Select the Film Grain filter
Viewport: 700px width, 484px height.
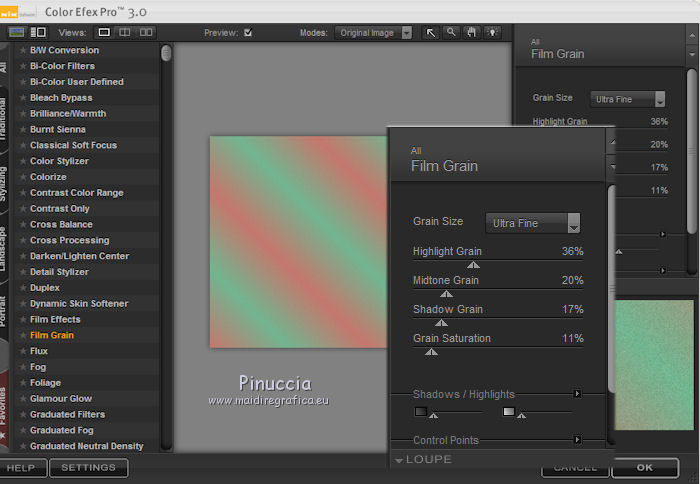[x=52, y=335]
